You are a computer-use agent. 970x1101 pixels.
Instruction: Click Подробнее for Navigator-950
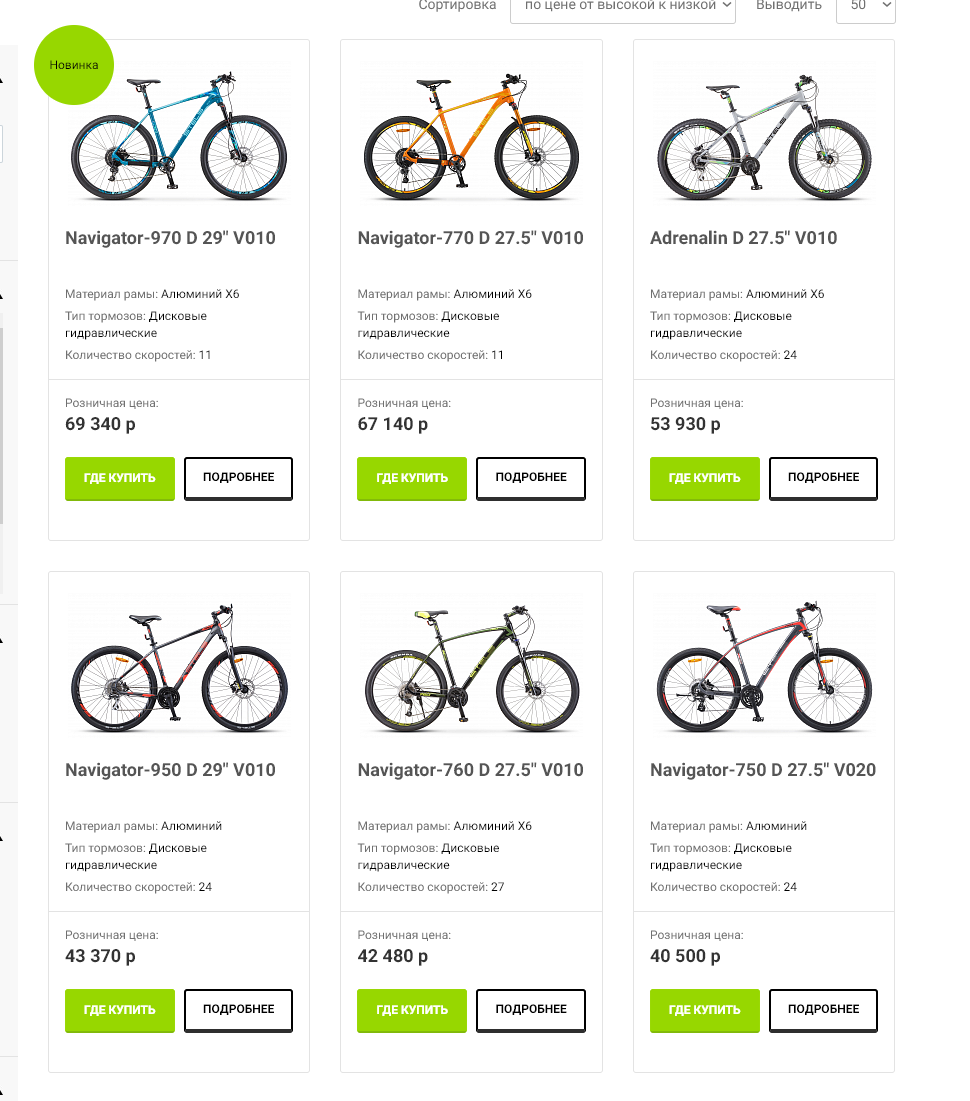pyautogui.click(x=238, y=1010)
